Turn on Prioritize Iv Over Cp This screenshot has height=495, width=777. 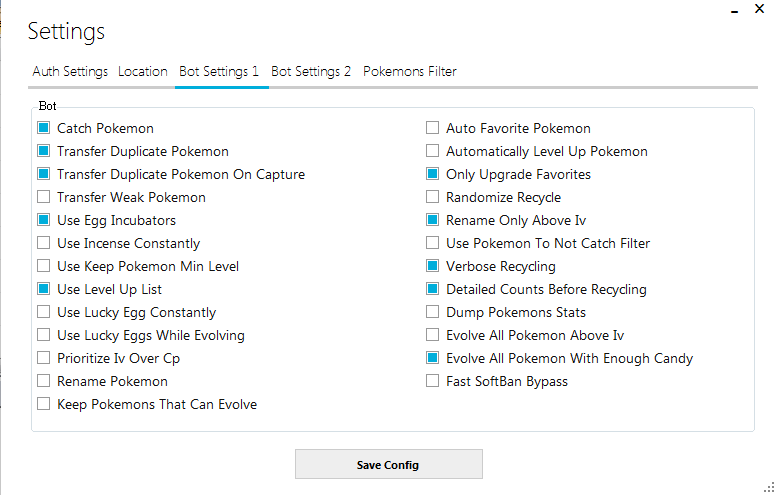click(x=44, y=358)
